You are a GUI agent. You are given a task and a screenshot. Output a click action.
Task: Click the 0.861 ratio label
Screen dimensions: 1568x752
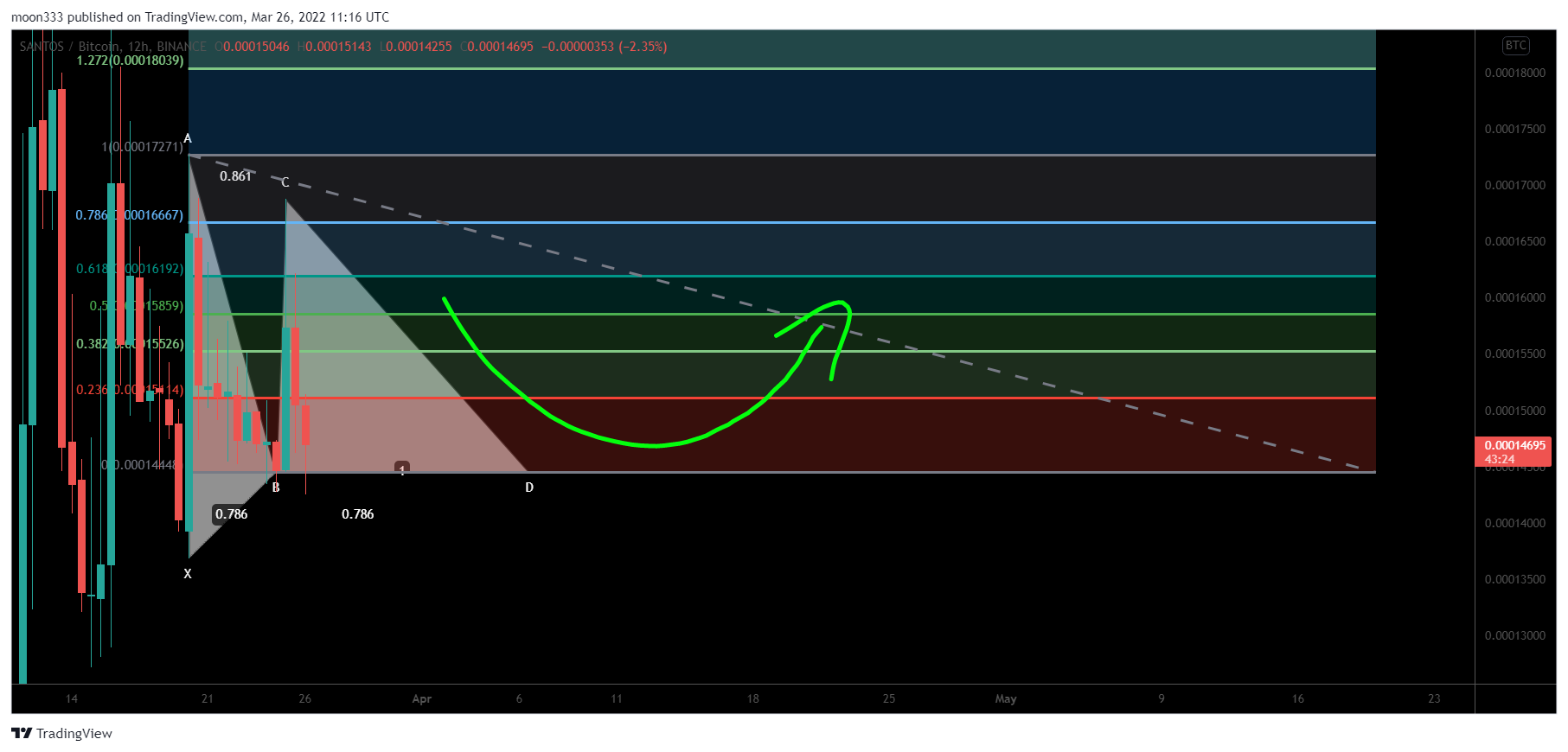click(235, 176)
